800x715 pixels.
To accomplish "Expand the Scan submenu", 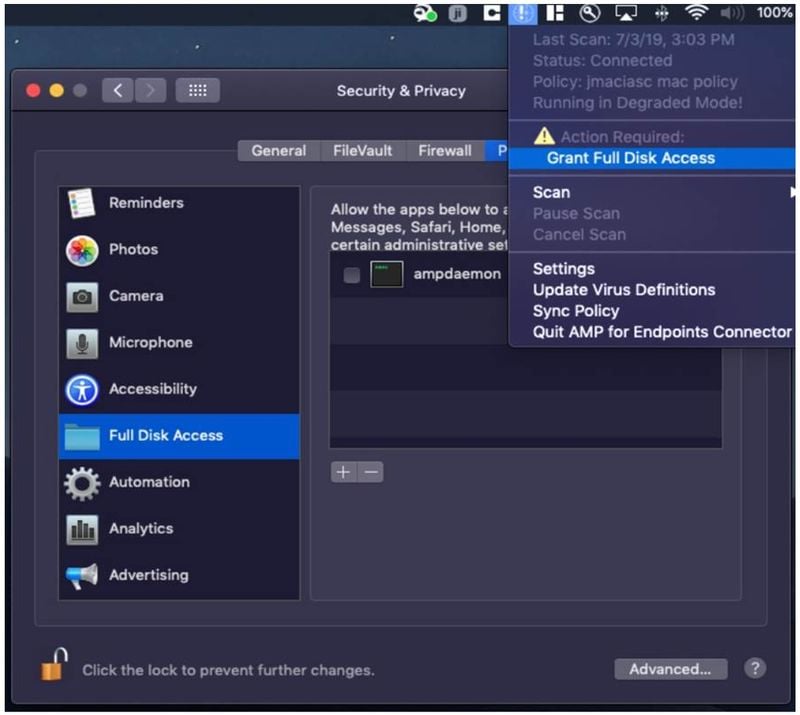I will (x=652, y=192).
